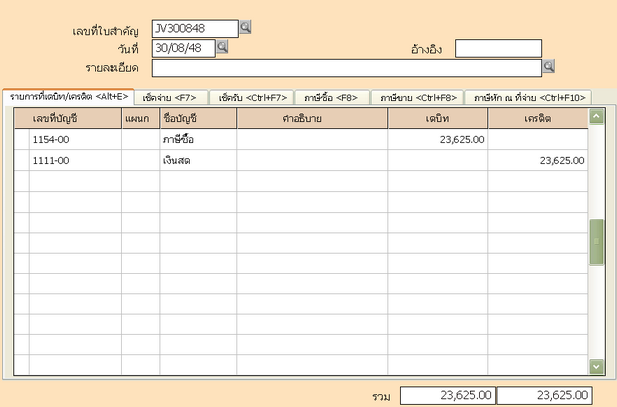This screenshot has width=617, height=407.
Task: Open the calendar picker next to date 30/08/48
Action: [223, 46]
